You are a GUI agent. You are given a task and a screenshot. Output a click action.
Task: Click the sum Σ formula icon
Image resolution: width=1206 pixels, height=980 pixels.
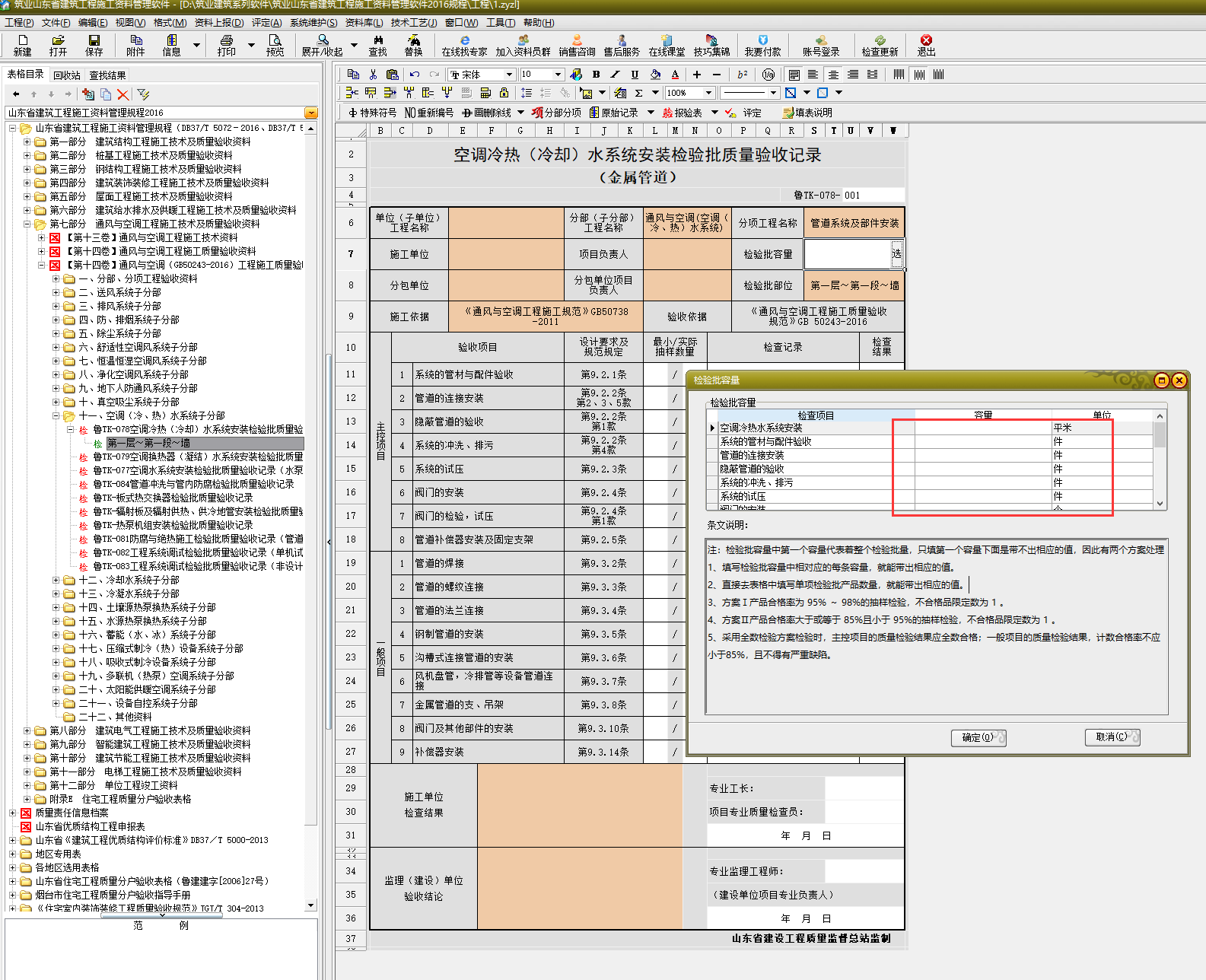tap(638, 93)
